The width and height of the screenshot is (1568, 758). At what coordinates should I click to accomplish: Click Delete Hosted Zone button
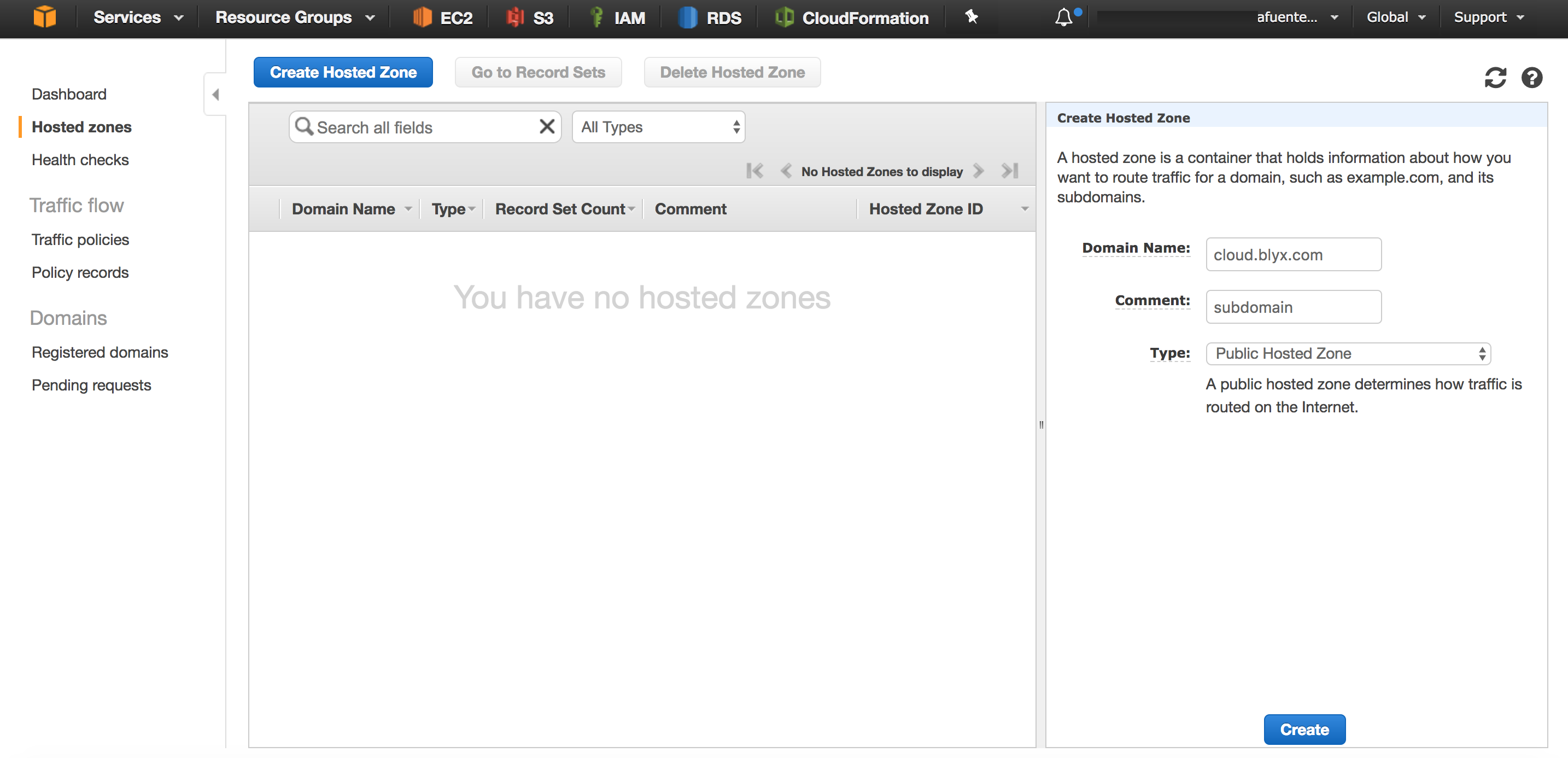coord(732,72)
